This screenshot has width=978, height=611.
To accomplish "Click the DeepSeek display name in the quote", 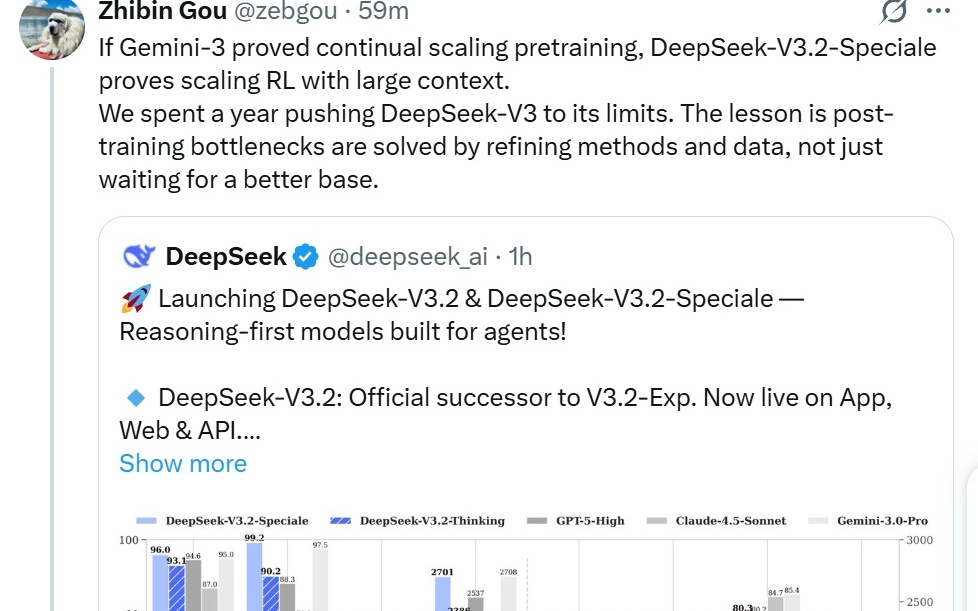I will pos(228,256).
